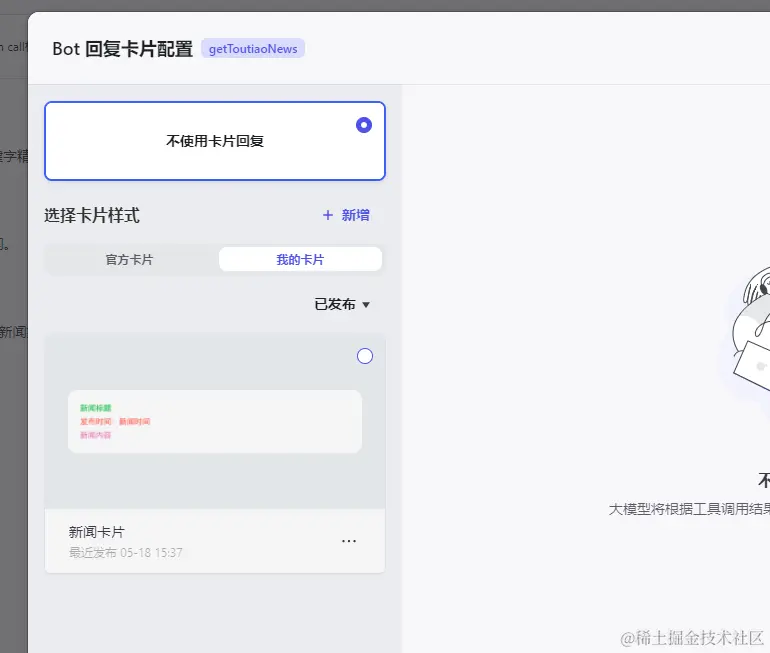This screenshot has width=770, height=653.
Task: Click the 新闻卡片 preview thumbnail
Action: [x=215, y=421]
